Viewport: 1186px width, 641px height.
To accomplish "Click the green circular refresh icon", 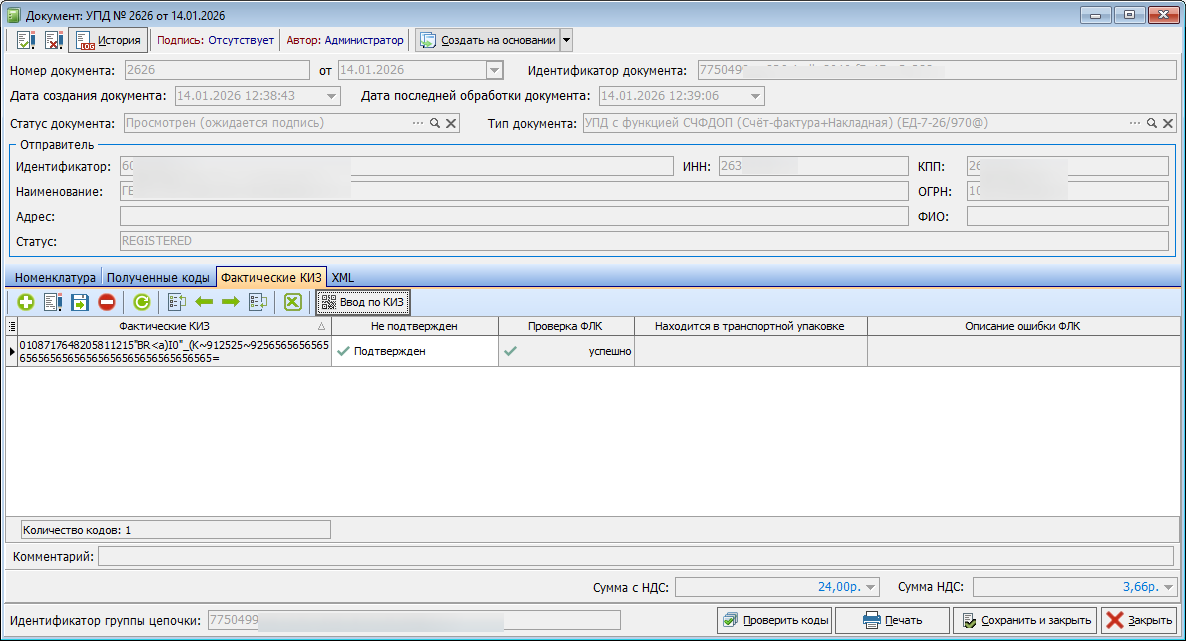I will click(142, 301).
